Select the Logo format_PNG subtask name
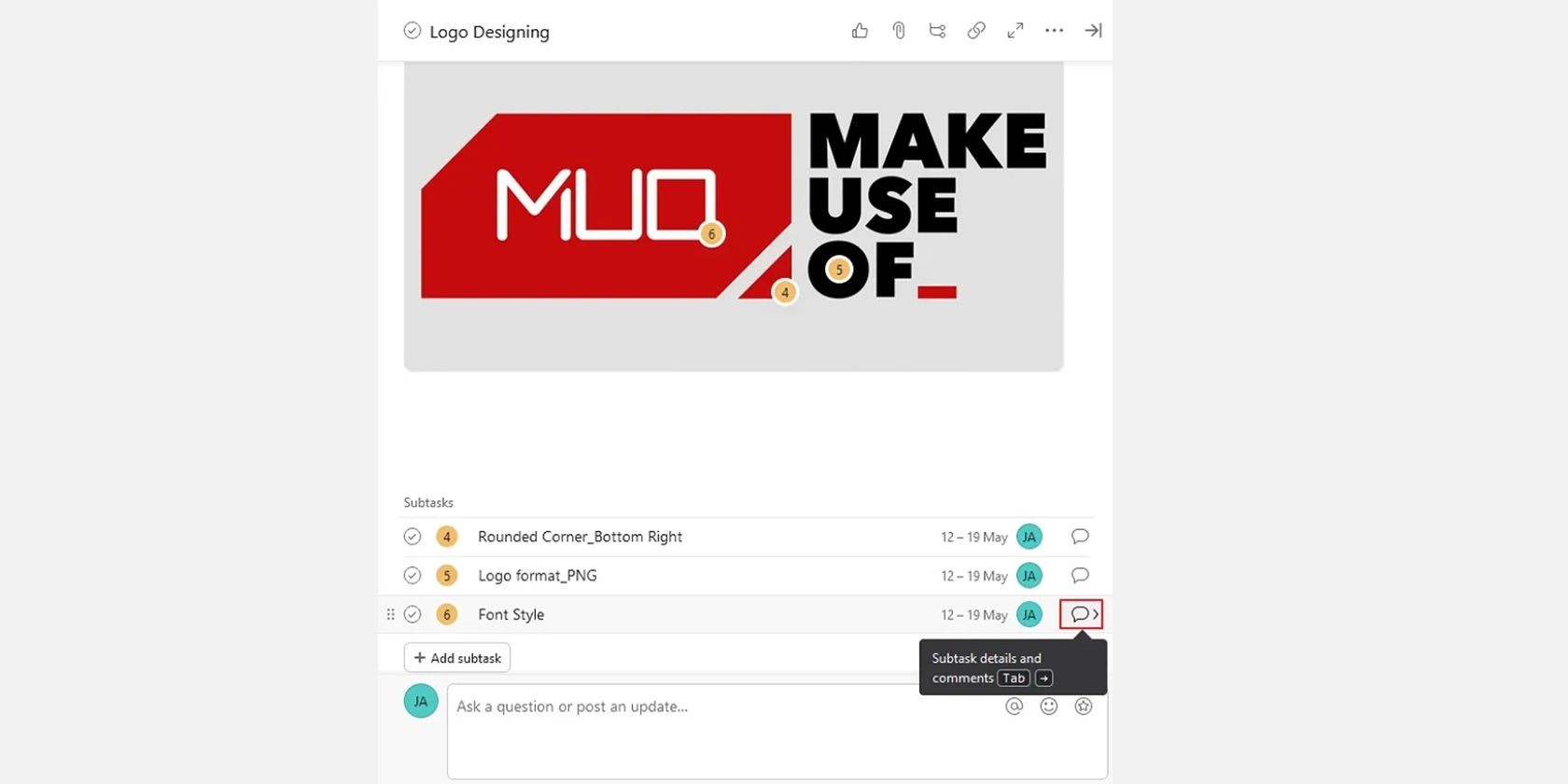Viewport: 1568px width, 784px height. [x=538, y=576]
